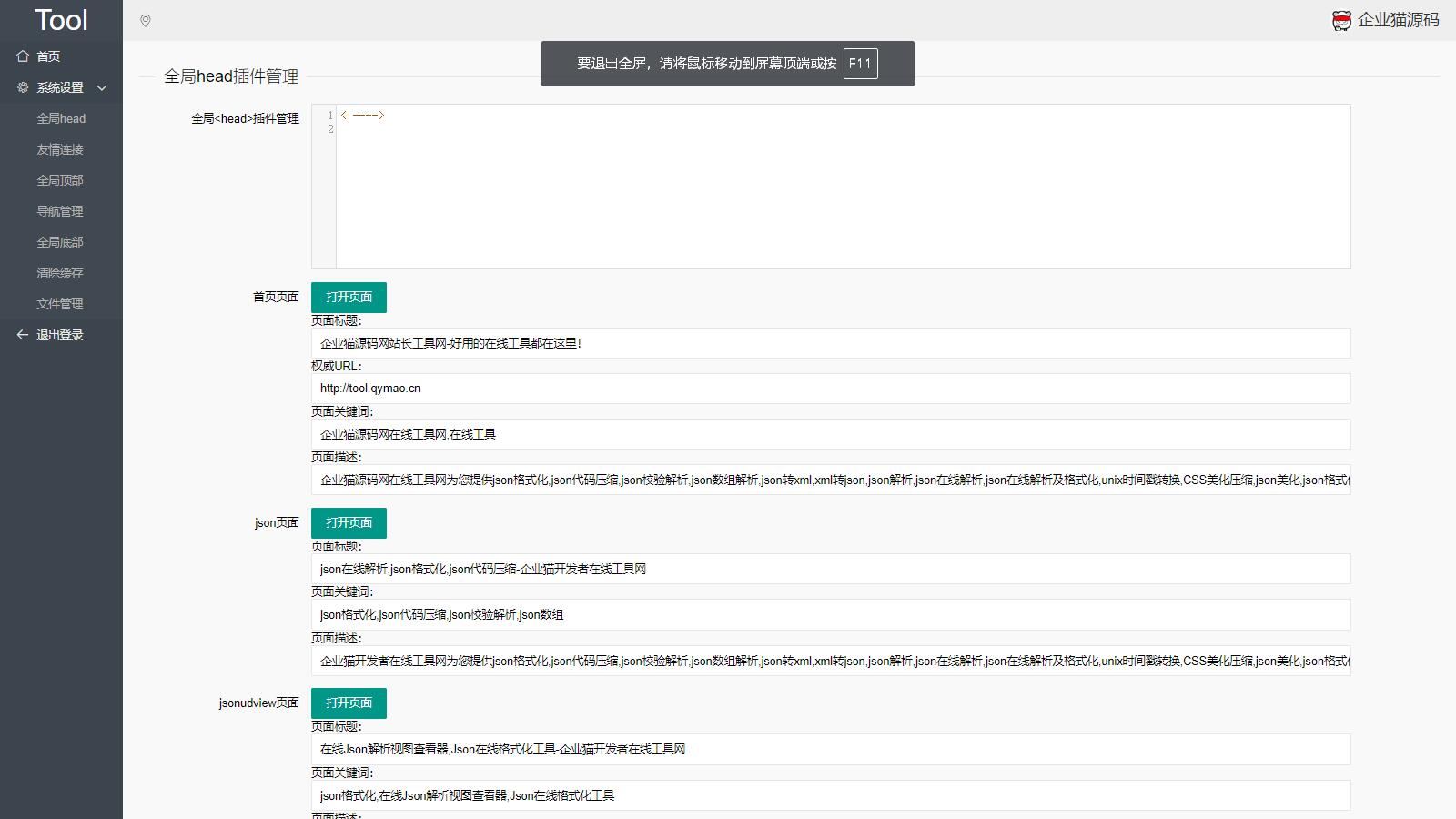Collapse the 系统设置 menu chevron

point(102,88)
